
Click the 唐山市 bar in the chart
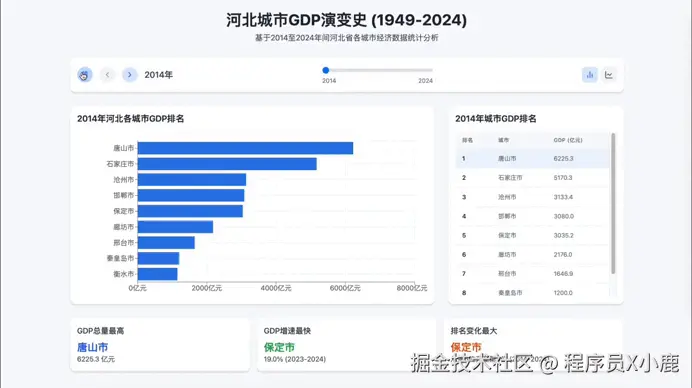[245, 148]
